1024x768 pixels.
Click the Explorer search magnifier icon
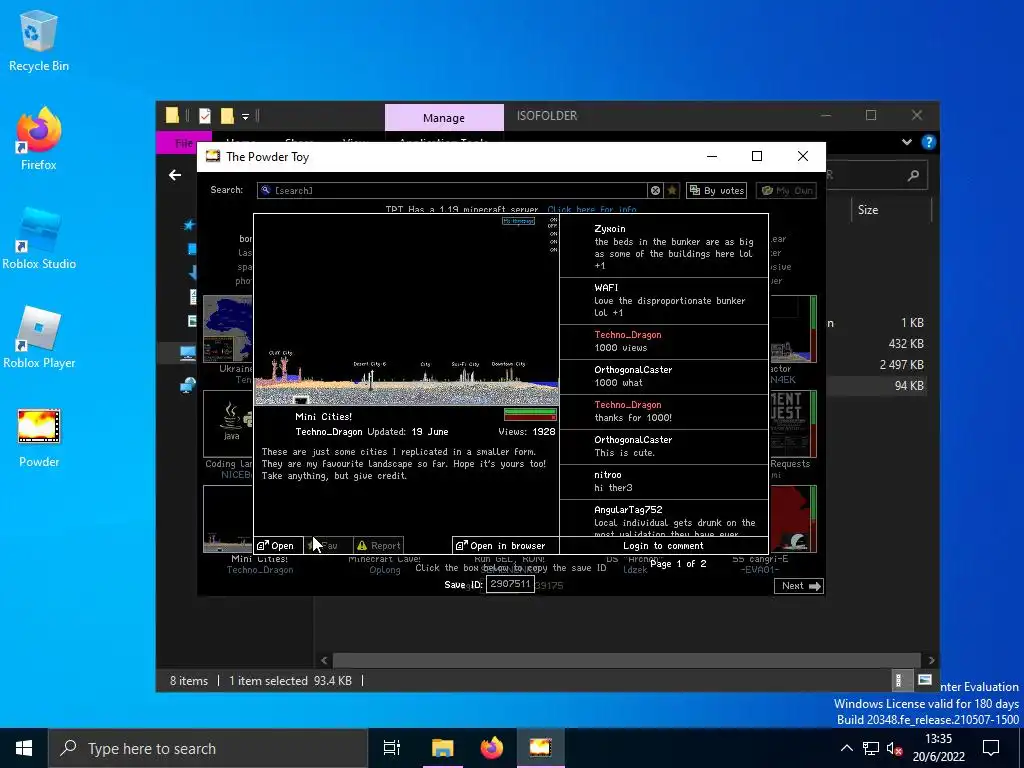click(x=913, y=175)
